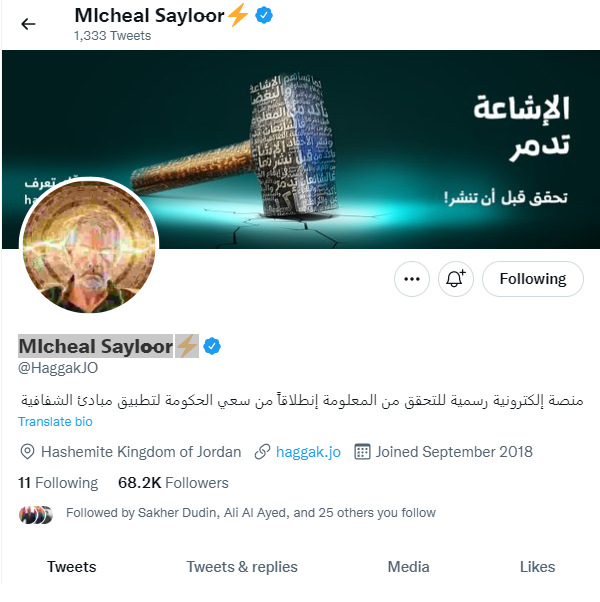Click the verified badge in the top header
The width and height of the screenshot is (600, 602).
coord(264,16)
